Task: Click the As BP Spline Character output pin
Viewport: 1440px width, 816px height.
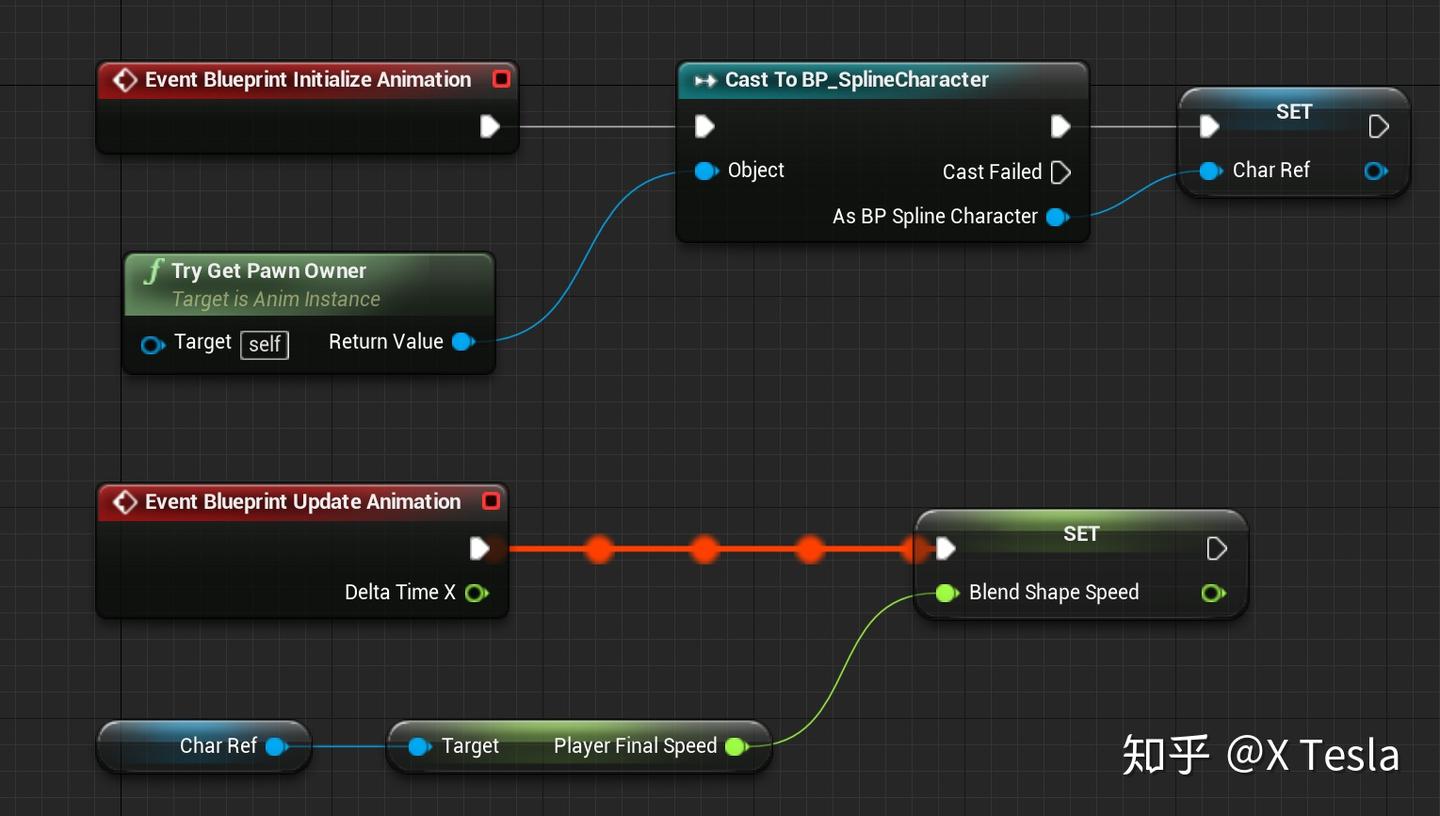Action: (x=1057, y=216)
